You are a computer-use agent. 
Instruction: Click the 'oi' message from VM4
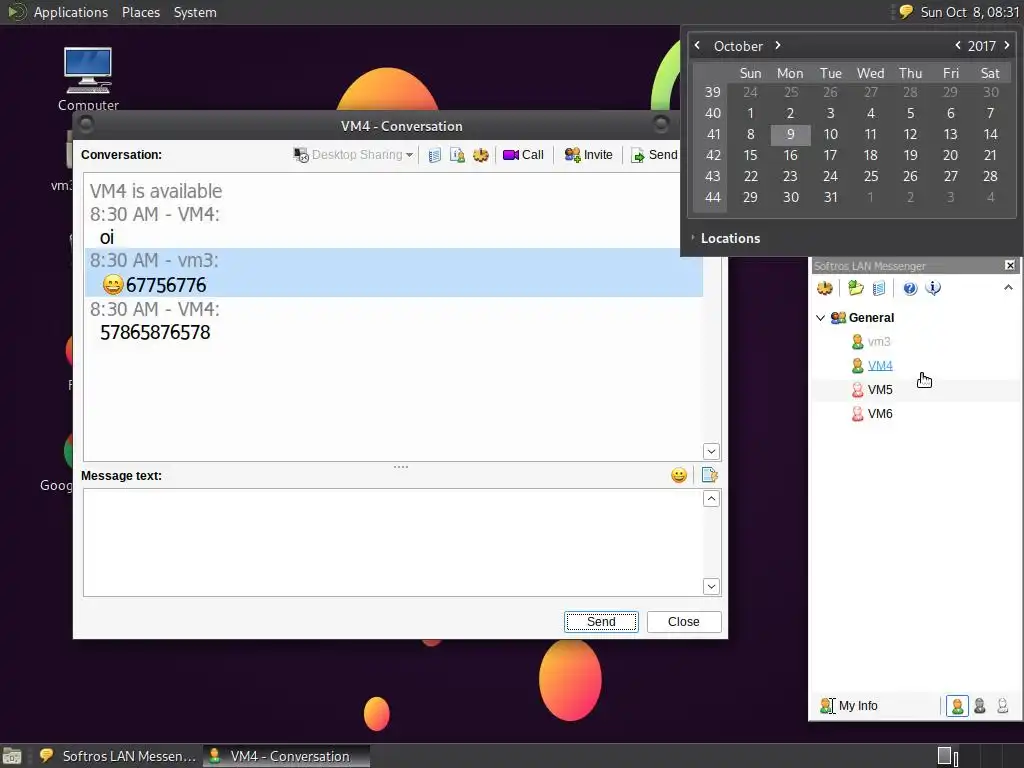106,237
